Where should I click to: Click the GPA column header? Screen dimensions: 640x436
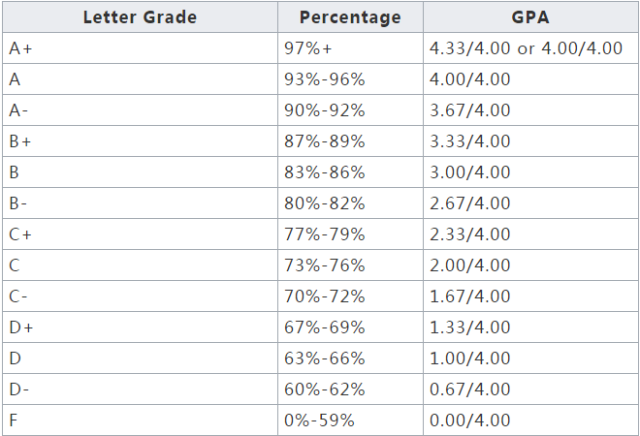(x=531, y=17)
